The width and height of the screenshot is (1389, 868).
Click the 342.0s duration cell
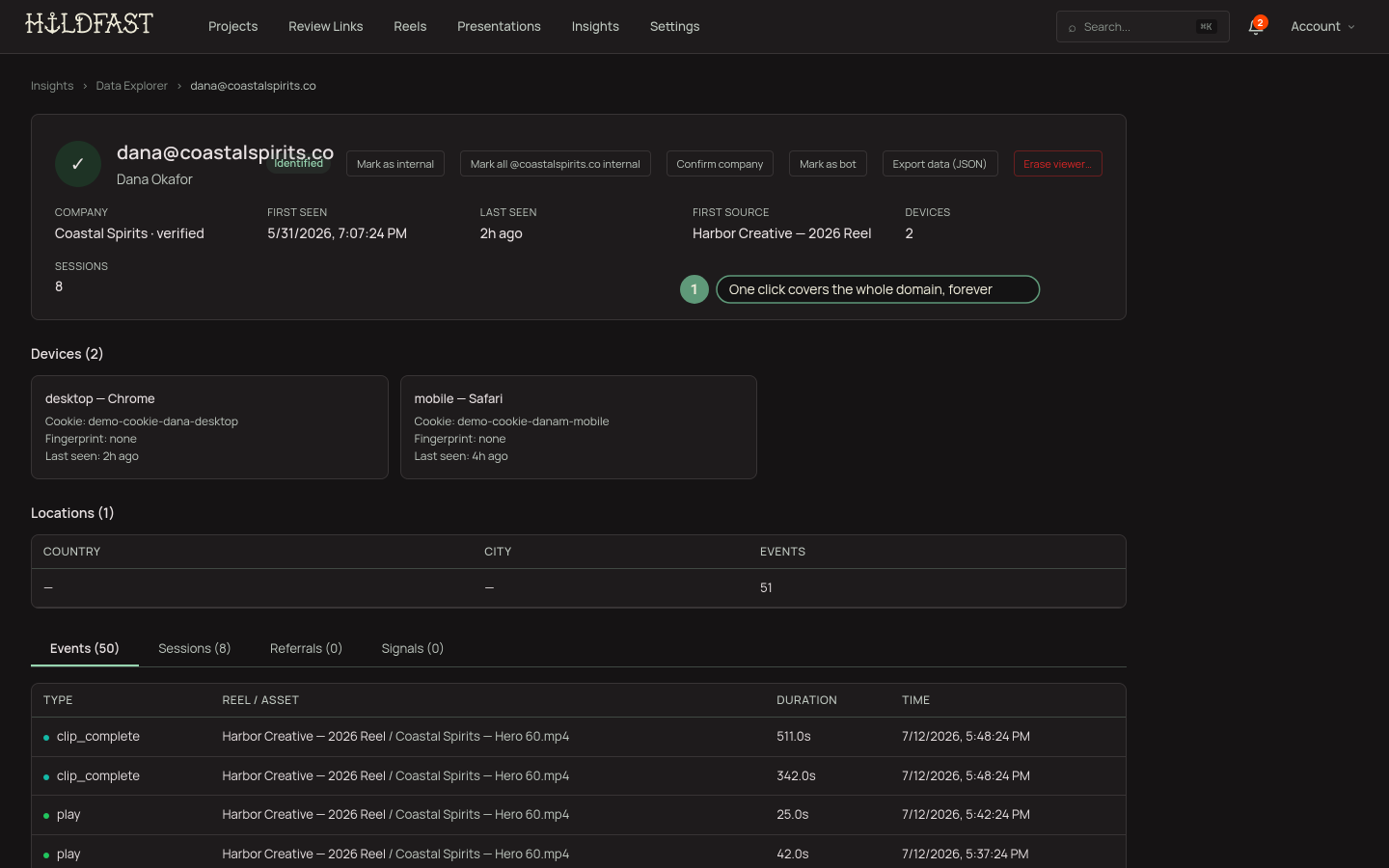pyautogui.click(x=797, y=775)
